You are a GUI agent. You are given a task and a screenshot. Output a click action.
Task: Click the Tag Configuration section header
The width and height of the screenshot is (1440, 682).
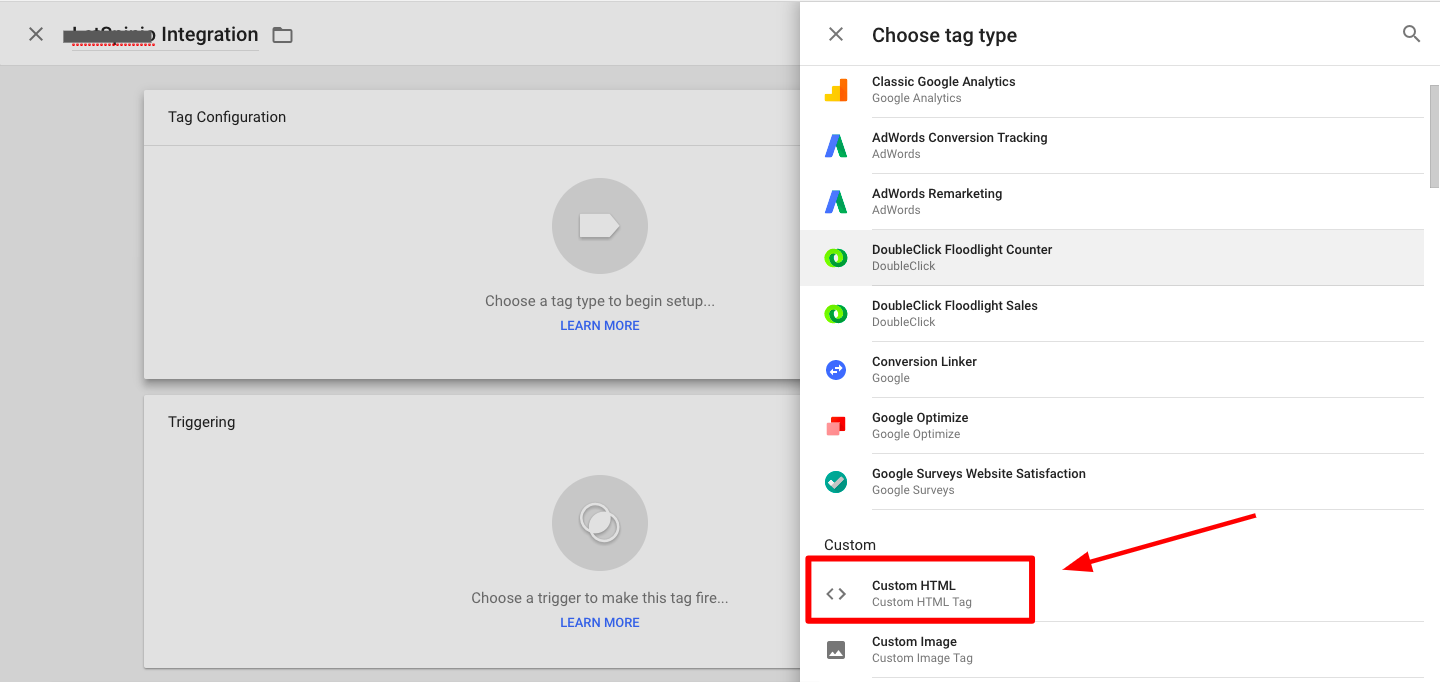(x=227, y=117)
